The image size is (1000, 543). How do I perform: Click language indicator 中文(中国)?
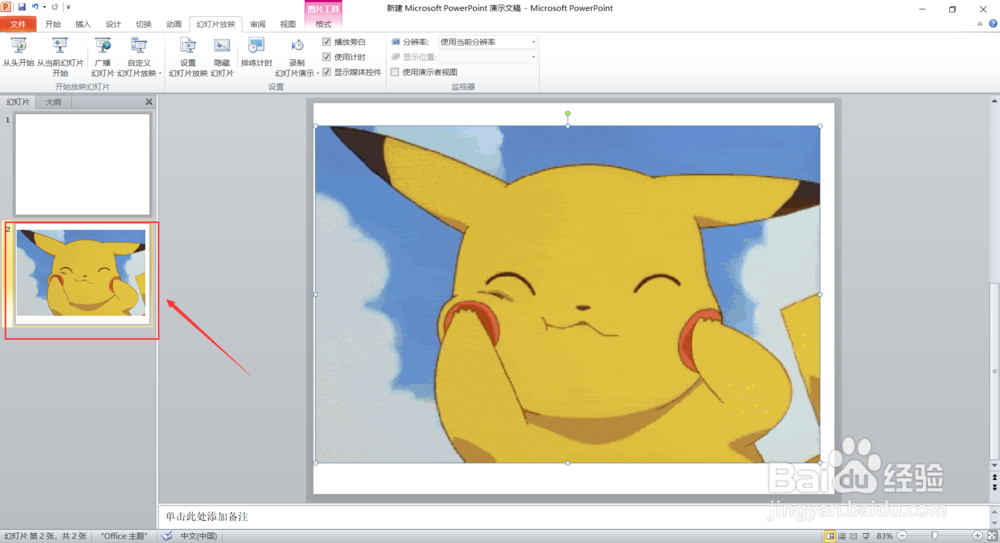[x=198, y=536]
